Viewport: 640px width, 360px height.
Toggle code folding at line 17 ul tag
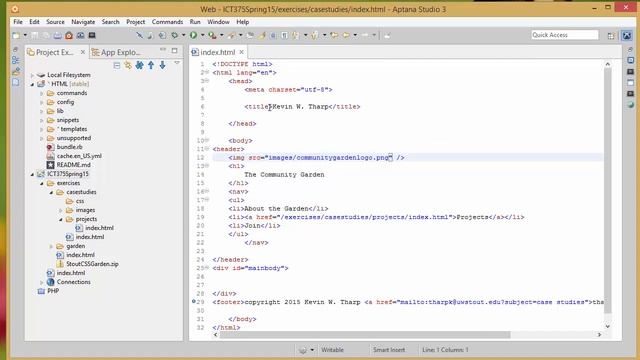207,200
